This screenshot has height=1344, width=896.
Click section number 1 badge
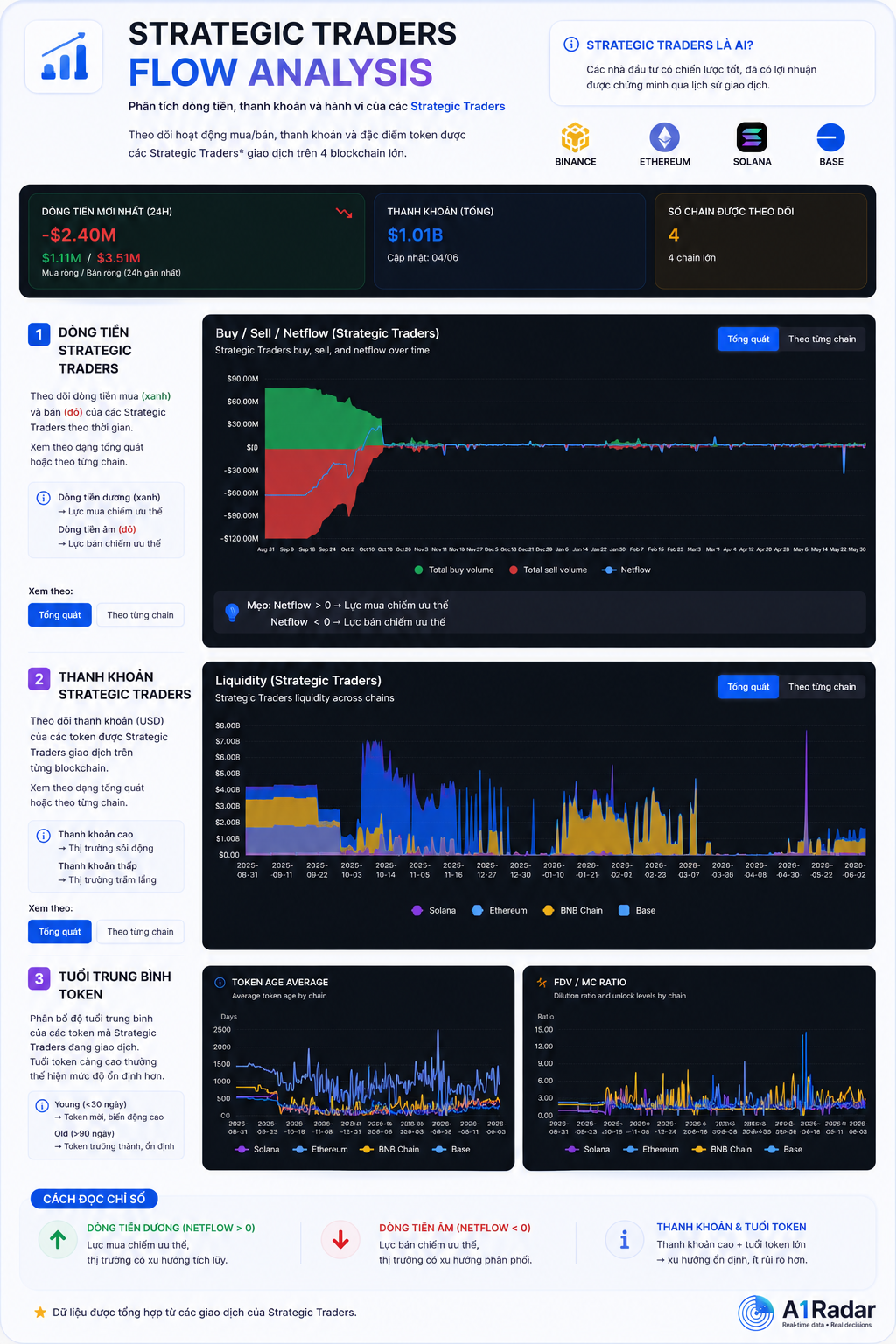pyautogui.click(x=38, y=334)
